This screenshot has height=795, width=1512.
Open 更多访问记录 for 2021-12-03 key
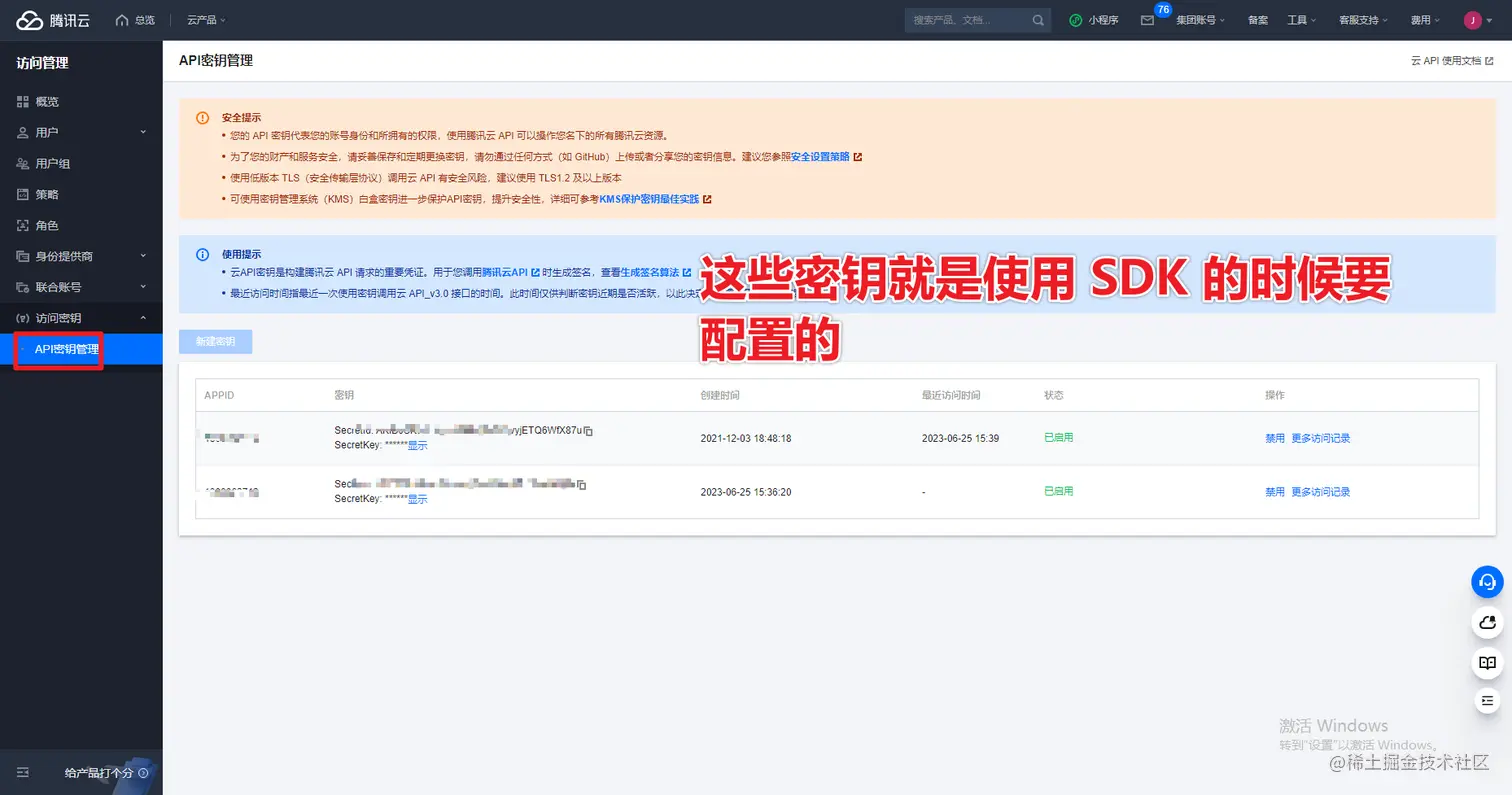click(1320, 438)
